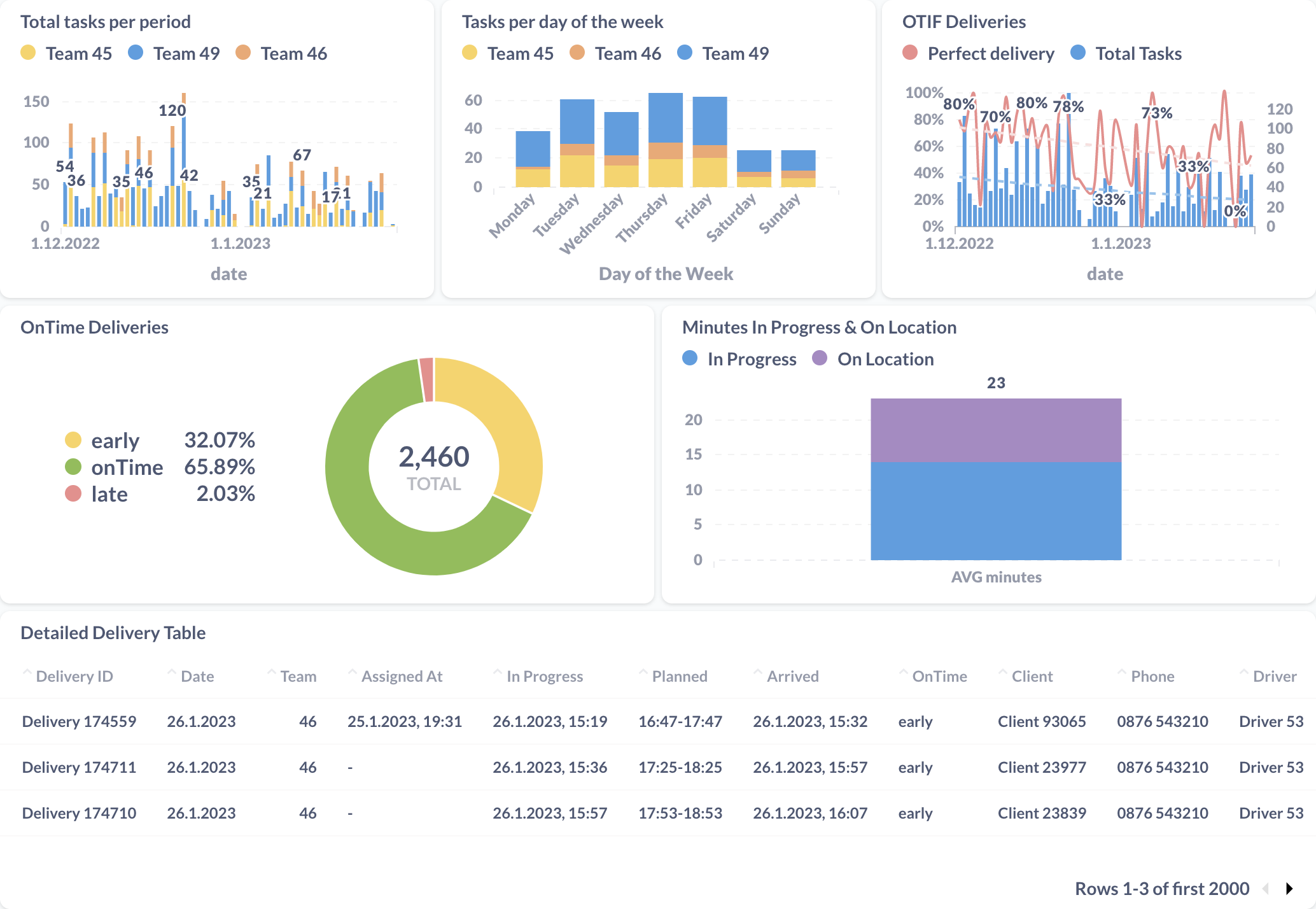Viewport: 1316px width, 909px height.
Task: Click the early legend dot in OnTime Deliveries
Action: click(x=73, y=440)
